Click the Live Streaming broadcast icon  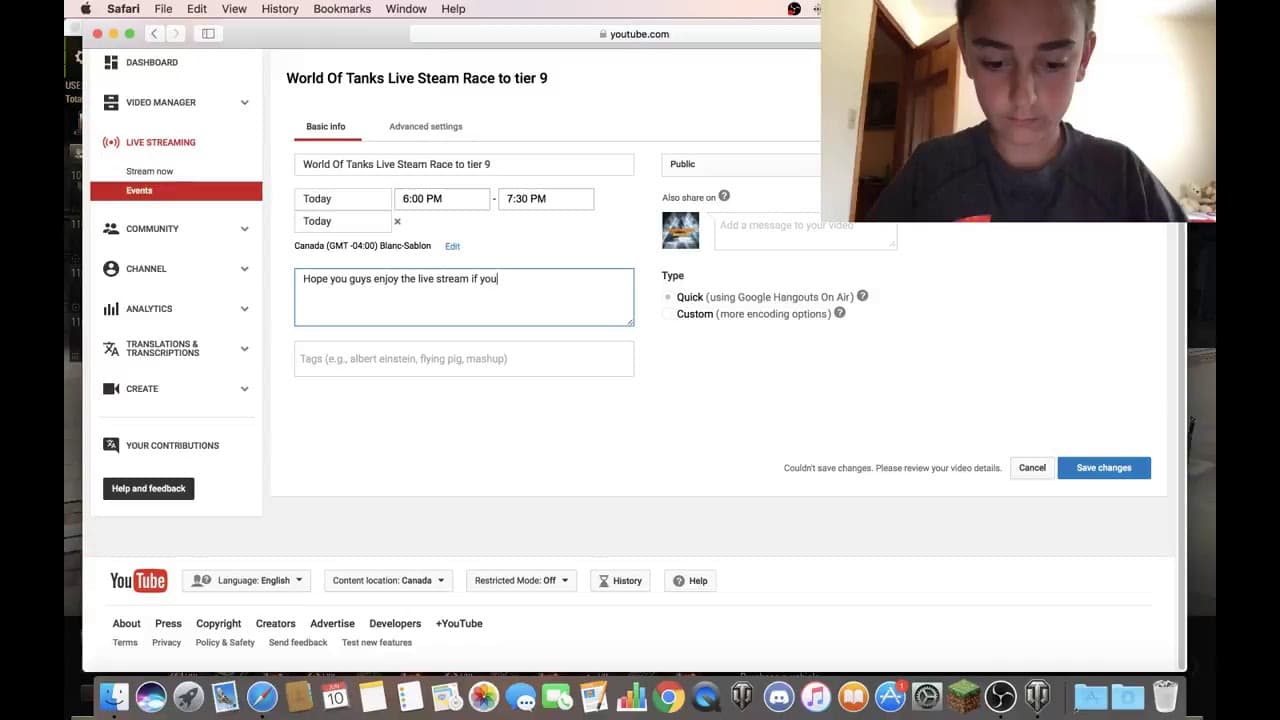coord(111,142)
